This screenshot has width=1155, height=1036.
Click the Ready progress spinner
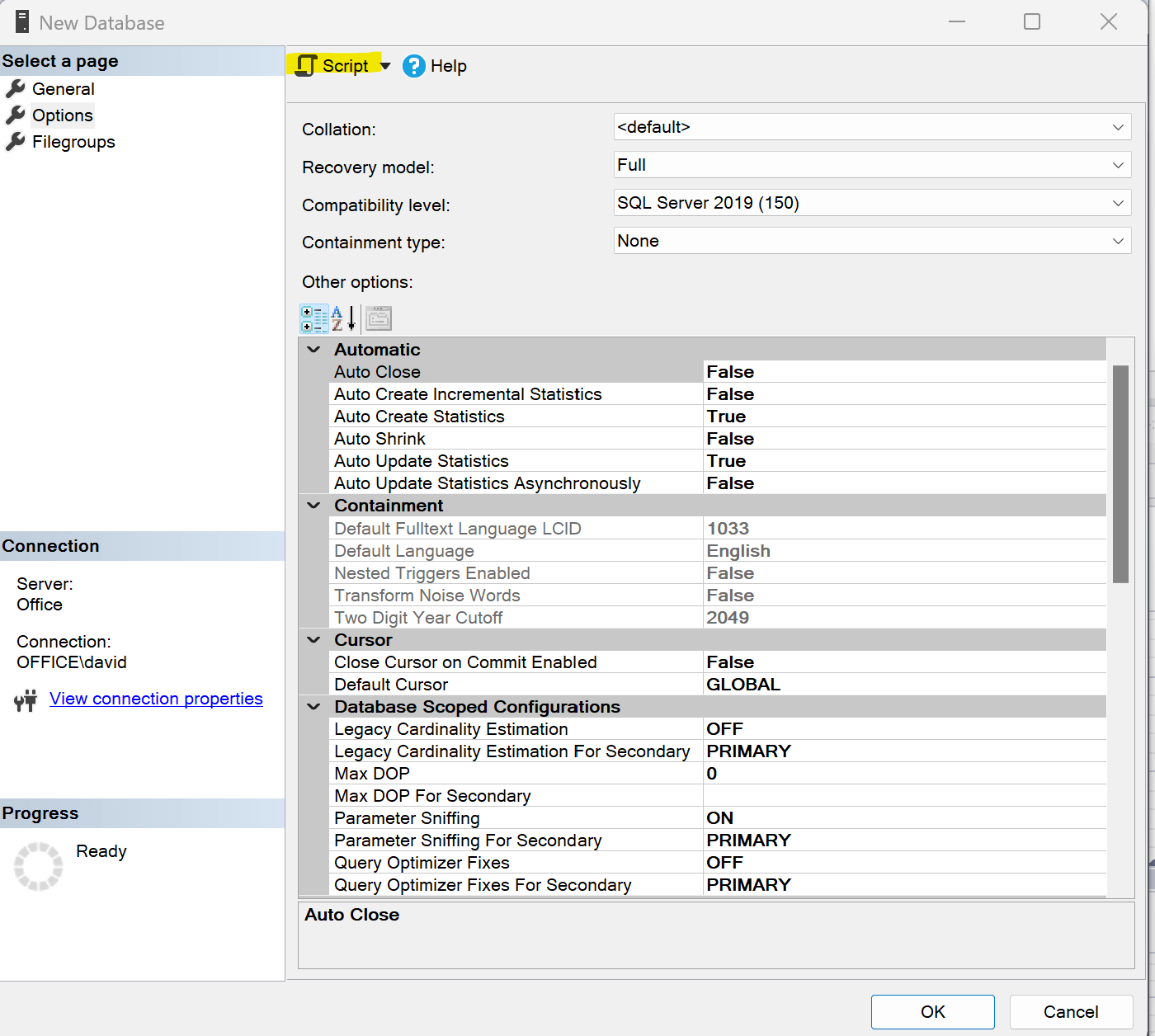coord(38,865)
